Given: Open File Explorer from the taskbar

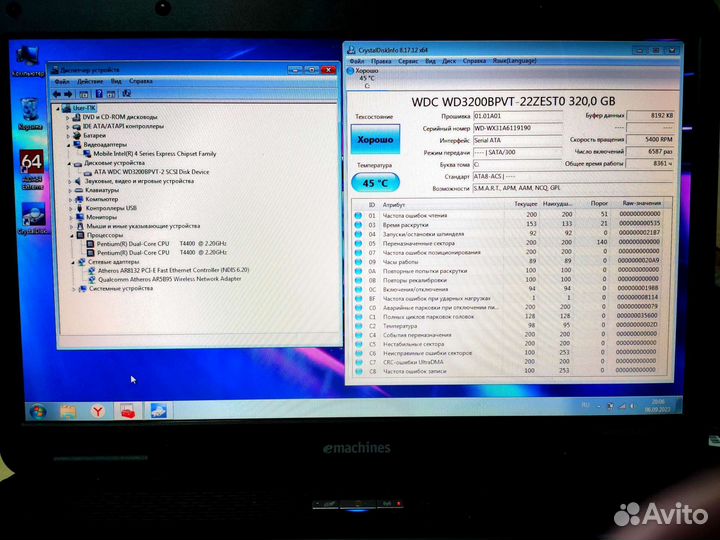Looking at the screenshot, I should point(68,411).
